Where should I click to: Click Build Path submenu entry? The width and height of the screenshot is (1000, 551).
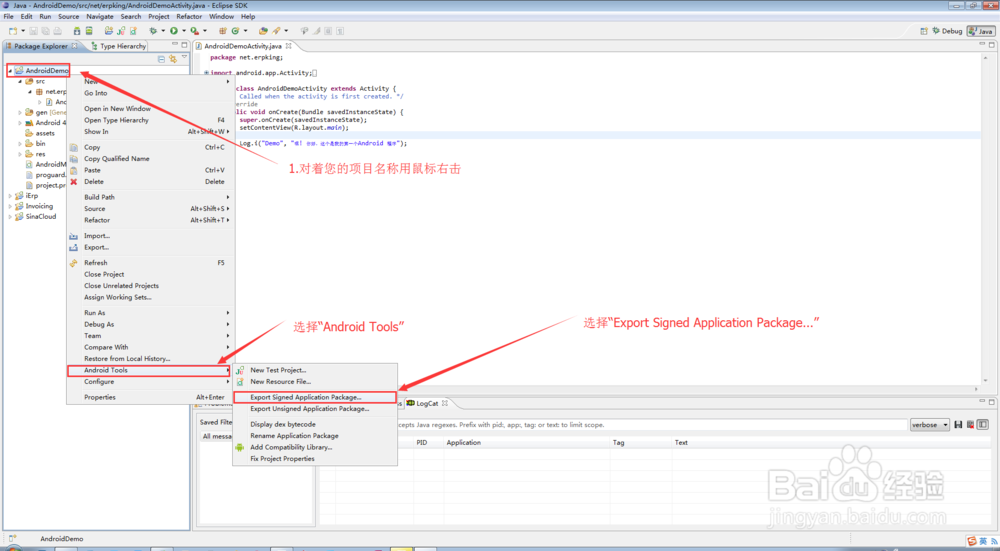[149, 197]
